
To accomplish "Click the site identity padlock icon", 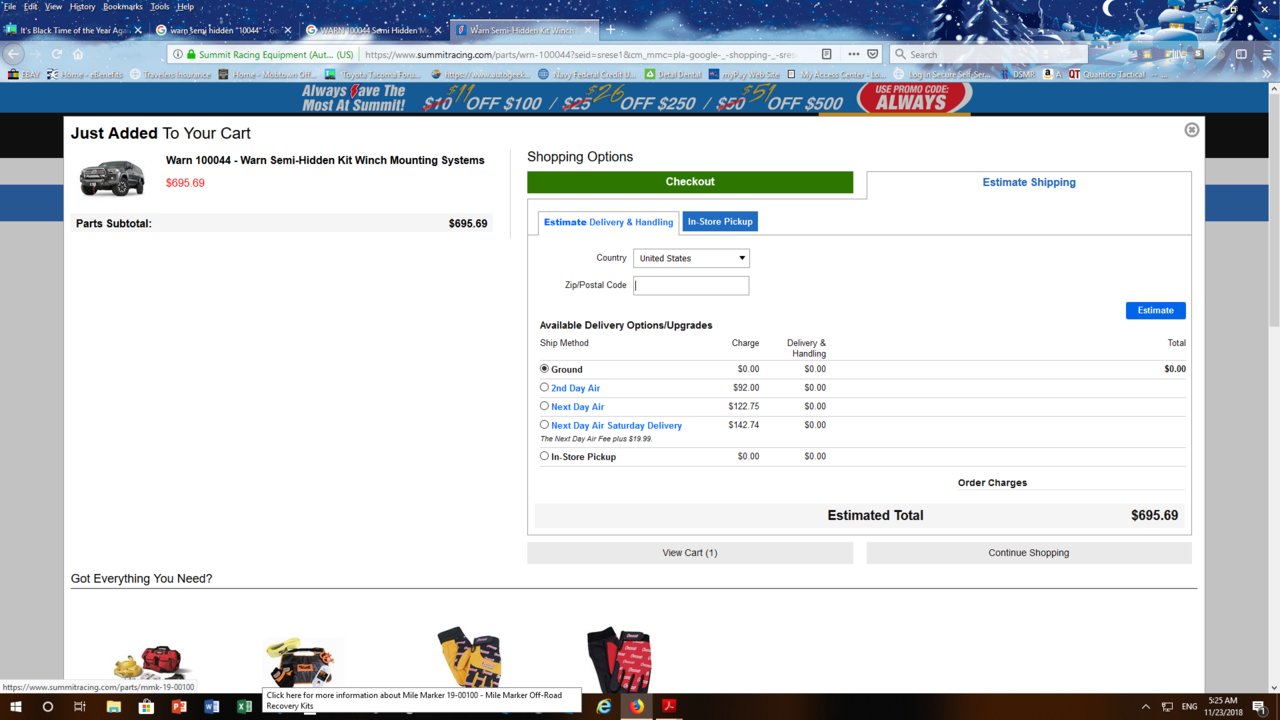I will pyautogui.click(x=190, y=54).
